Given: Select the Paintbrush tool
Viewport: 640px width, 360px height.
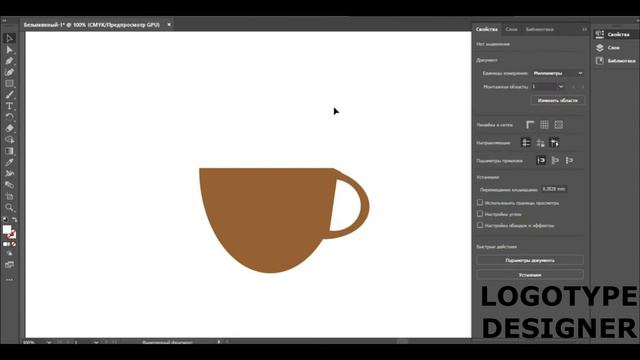Looking at the screenshot, I should [x=9, y=95].
